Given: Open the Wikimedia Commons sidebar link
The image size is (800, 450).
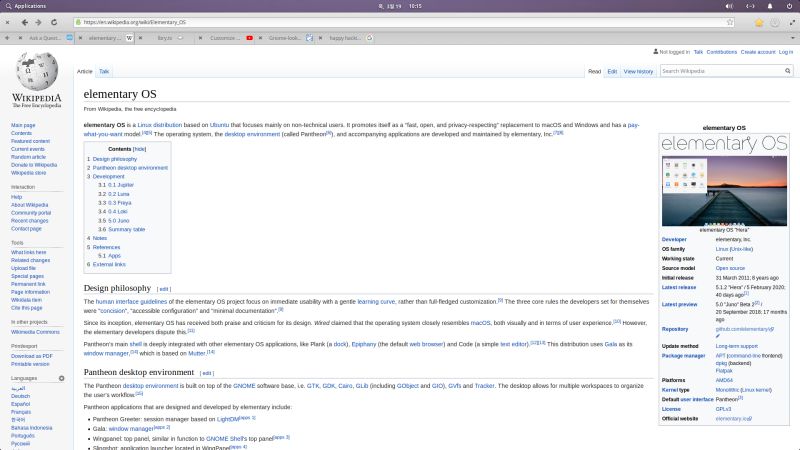Looking at the screenshot, I should [x=35, y=332].
